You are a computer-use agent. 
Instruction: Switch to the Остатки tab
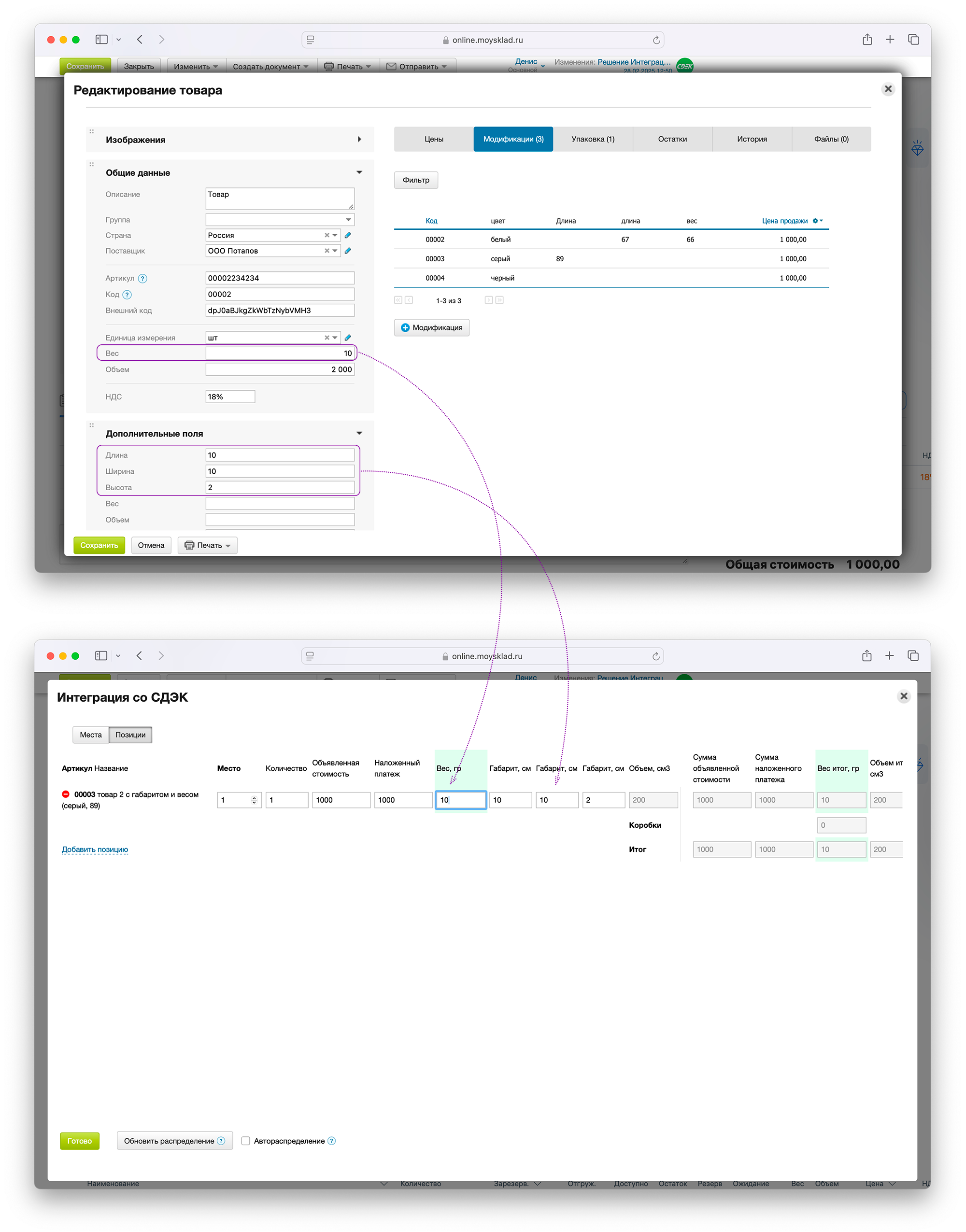tap(672, 139)
